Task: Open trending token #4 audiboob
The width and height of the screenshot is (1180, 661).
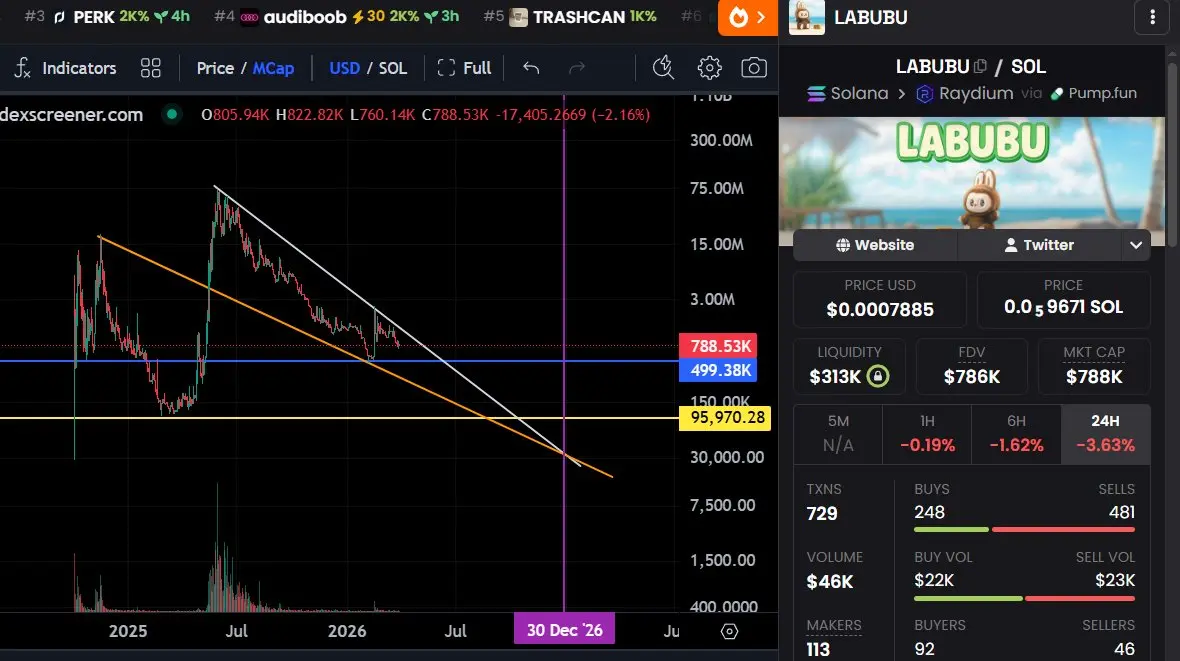Action: click(x=336, y=17)
